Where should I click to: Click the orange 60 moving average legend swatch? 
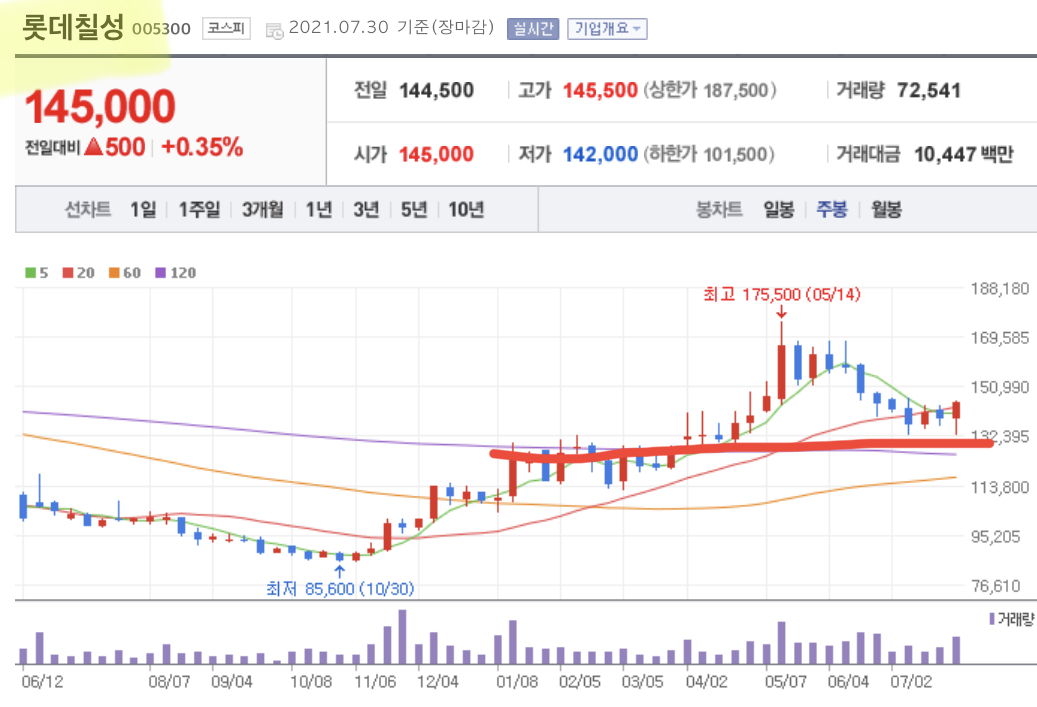(114, 272)
